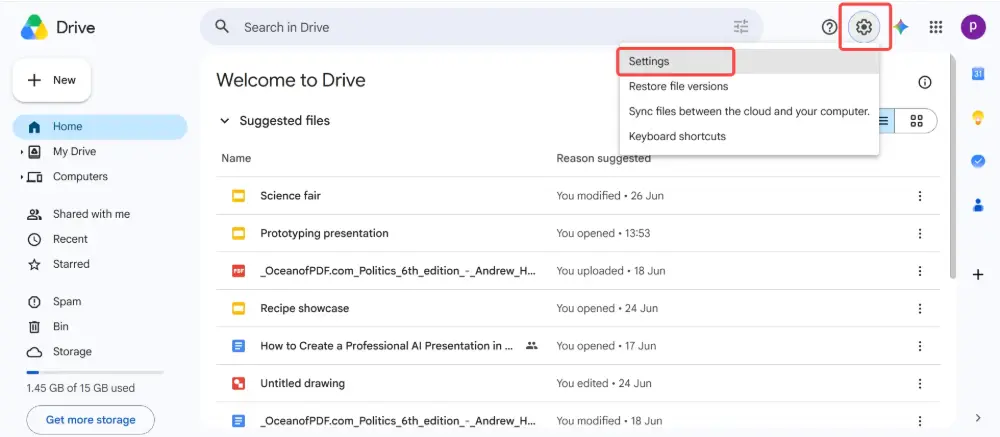Collapse the Suggested files section
This screenshot has width=1000, height=437.
click(x=224, y=121)
